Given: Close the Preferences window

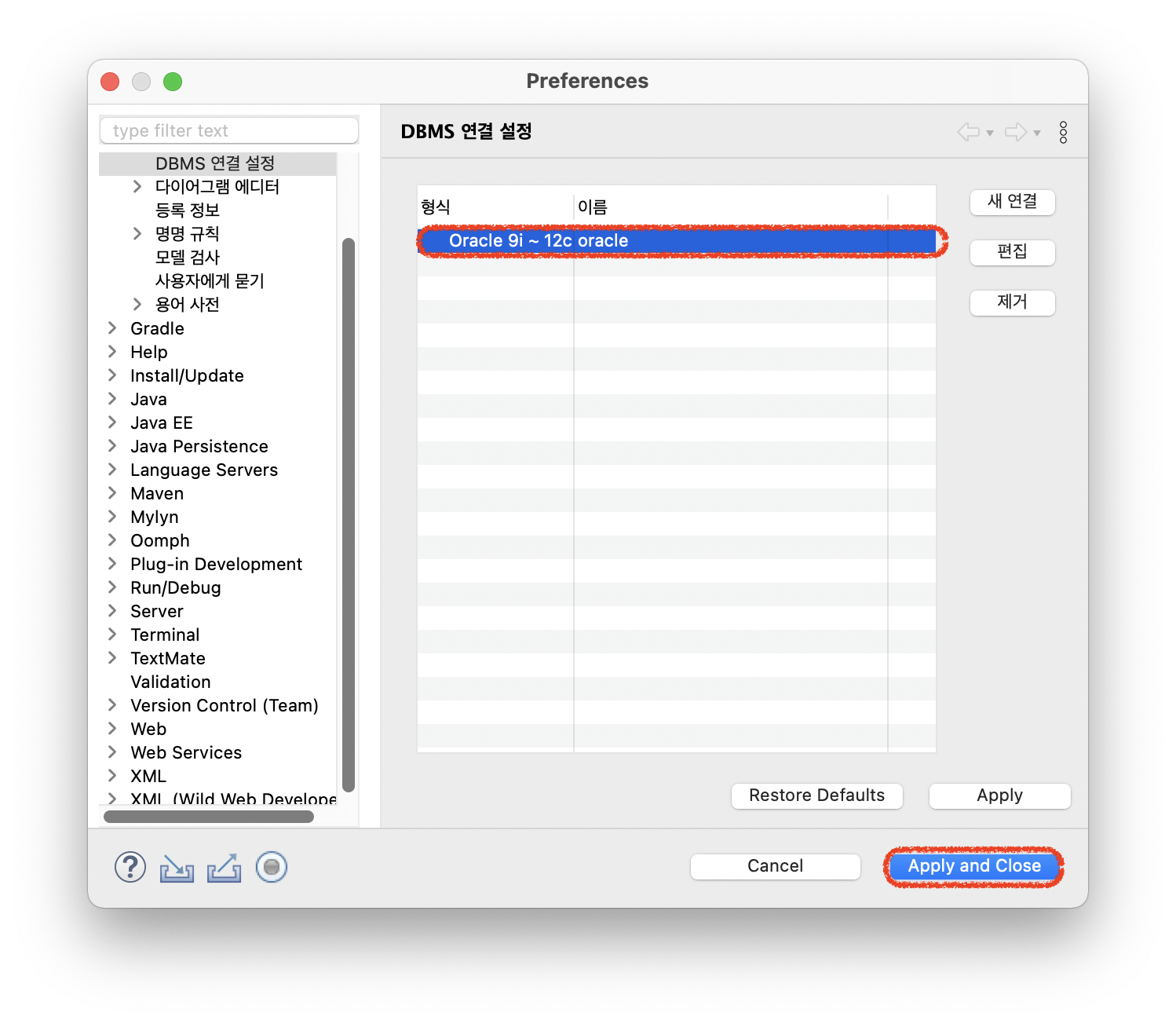Looking at the screenshot, I should tap(110, 82).
